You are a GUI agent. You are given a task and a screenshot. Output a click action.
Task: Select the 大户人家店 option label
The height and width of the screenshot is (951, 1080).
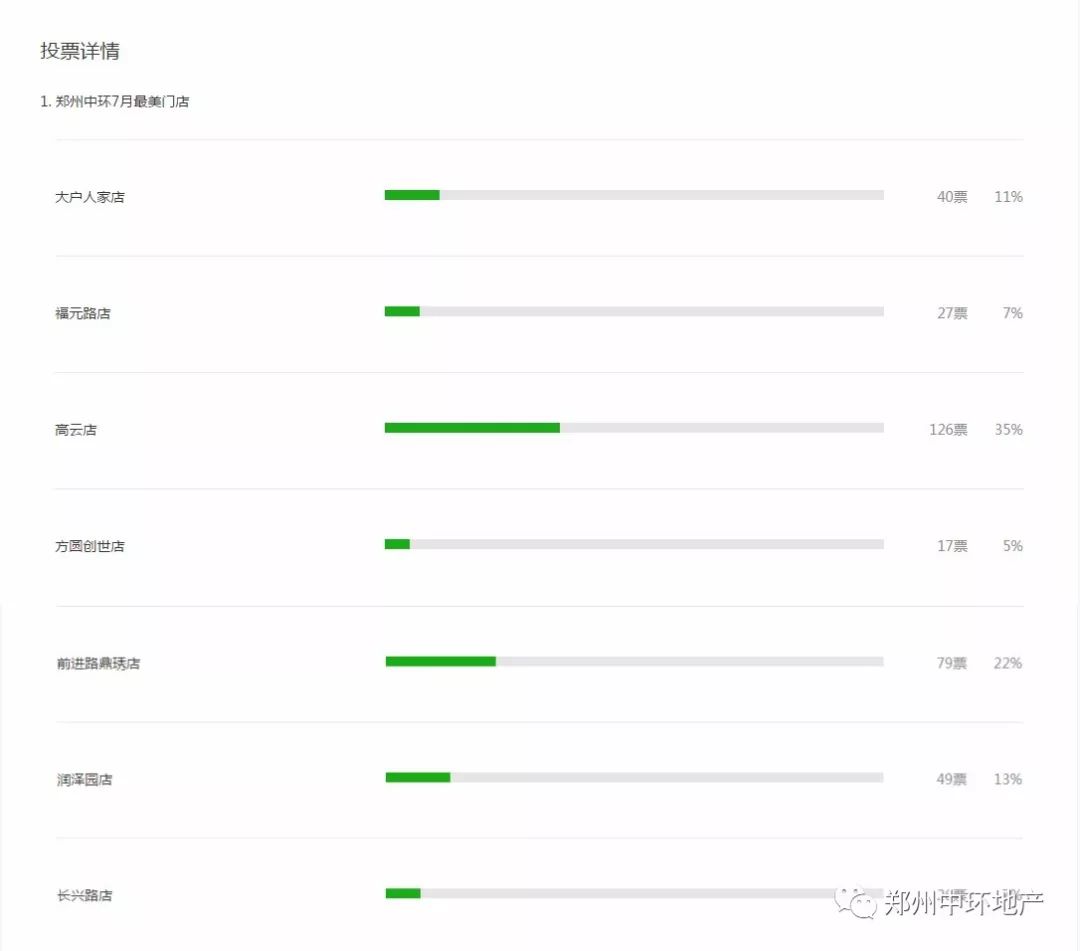coord(90,197)
